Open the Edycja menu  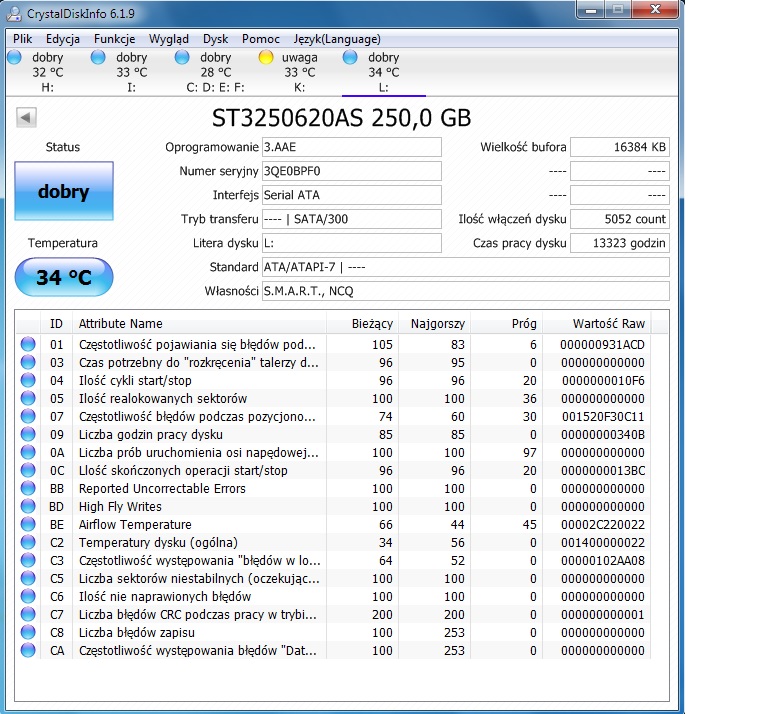point(63,39)
